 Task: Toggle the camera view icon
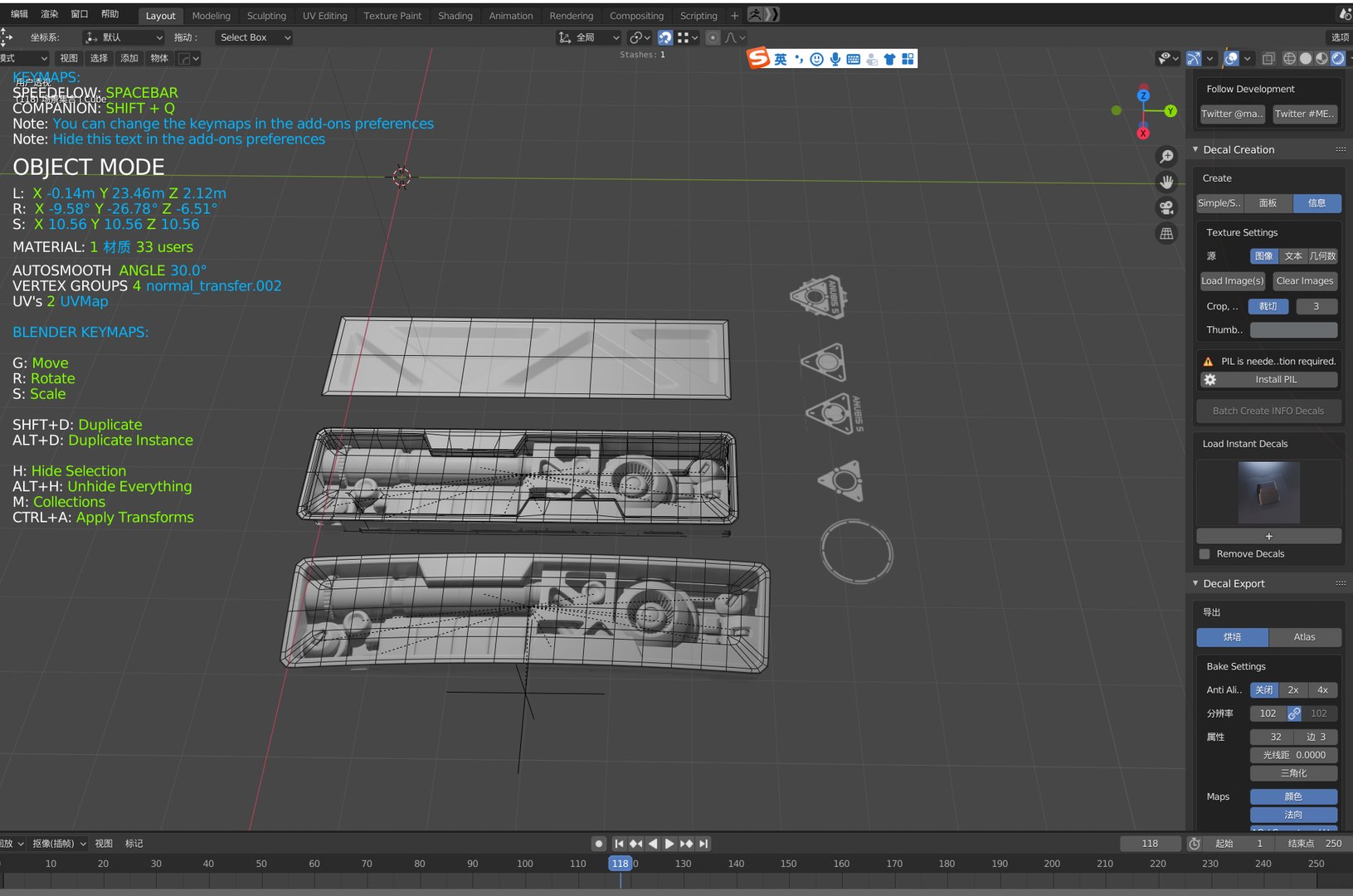pos(1166,207)
